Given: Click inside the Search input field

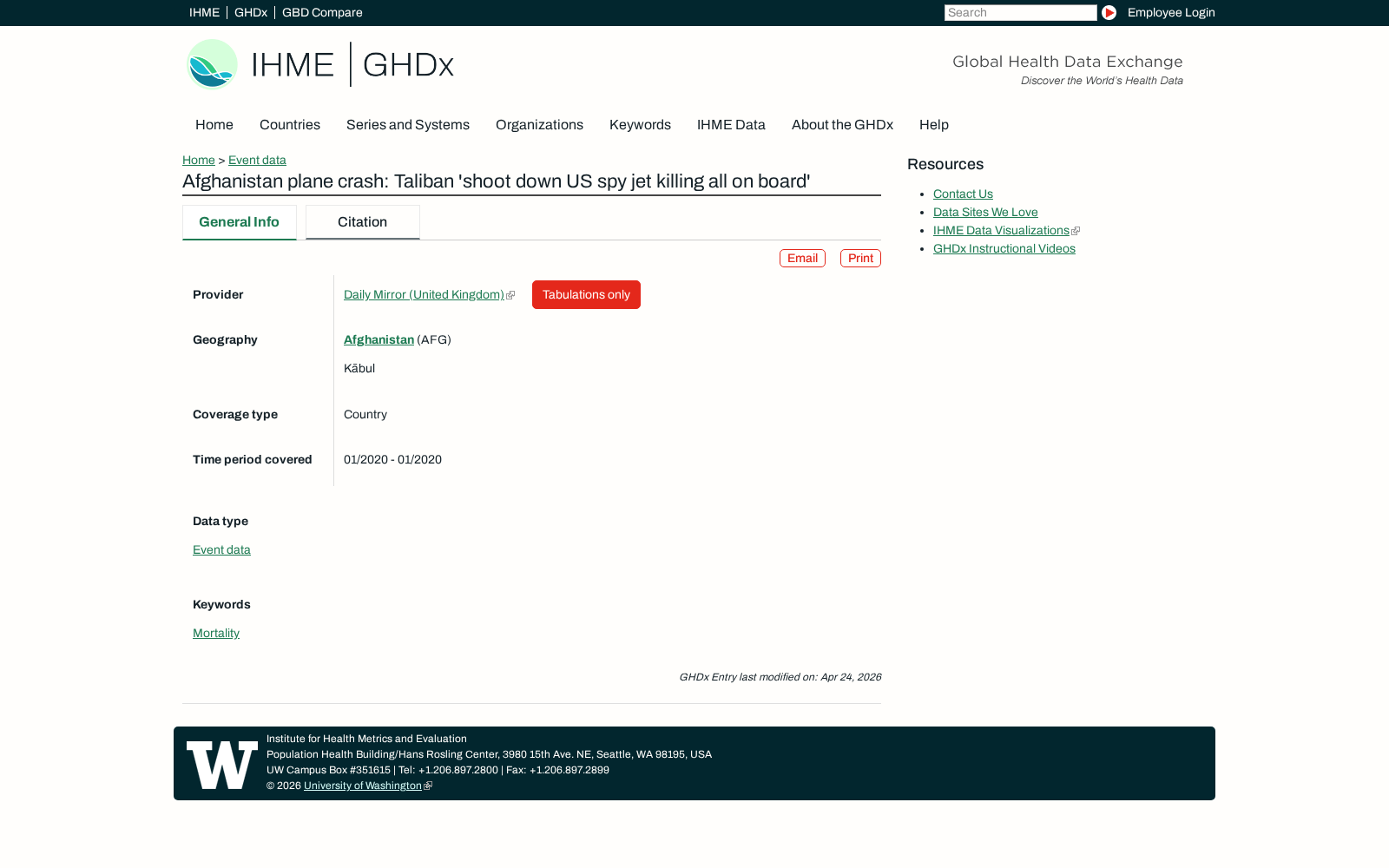Looking at the screenshot, I should pyautogui.click(x=1021, y=12).
